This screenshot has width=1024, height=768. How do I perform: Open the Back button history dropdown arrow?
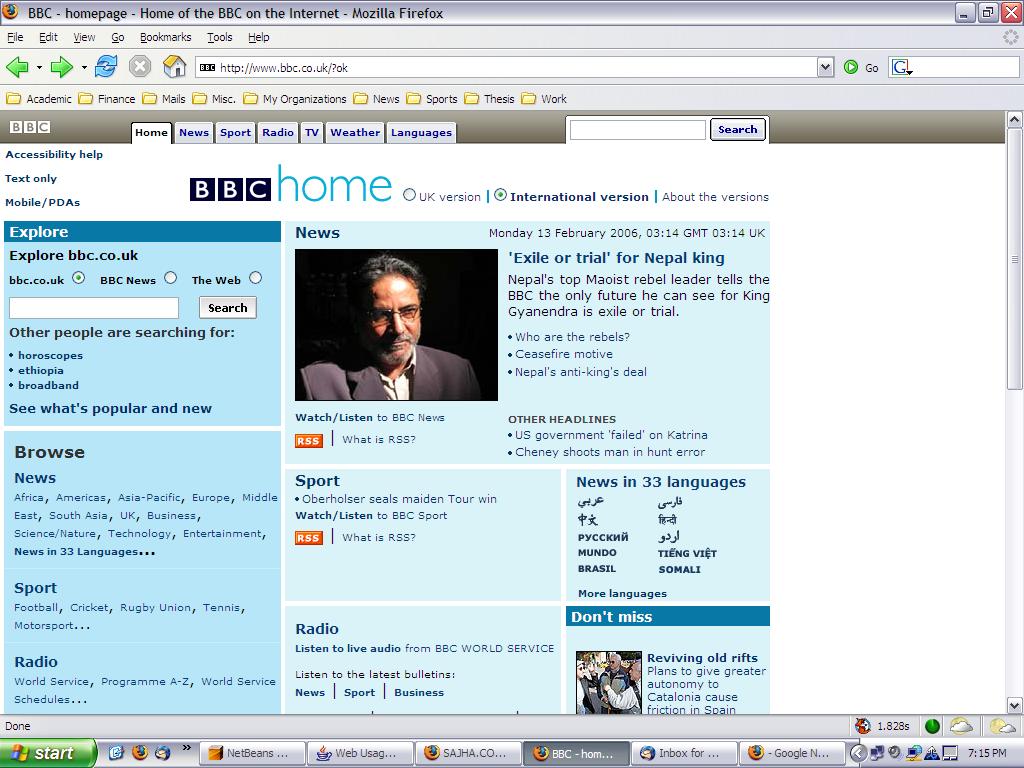(x=39, y=67)
